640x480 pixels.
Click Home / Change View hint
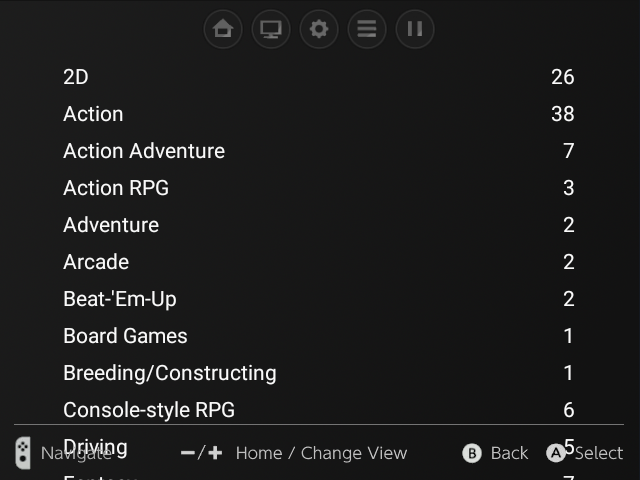click(x=320, y=453)
